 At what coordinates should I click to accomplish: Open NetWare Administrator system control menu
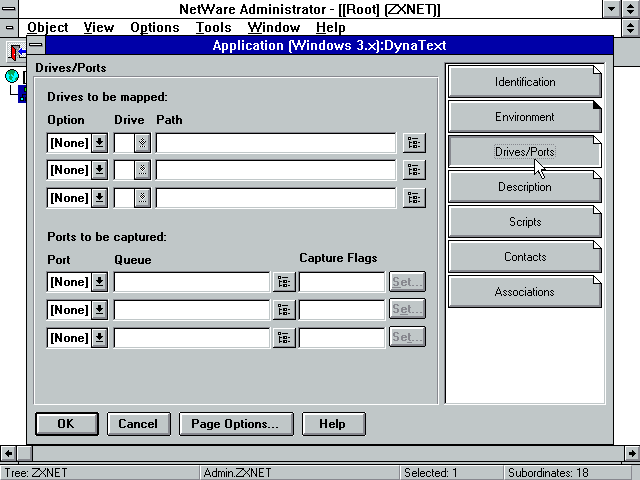tap(9, 9)
